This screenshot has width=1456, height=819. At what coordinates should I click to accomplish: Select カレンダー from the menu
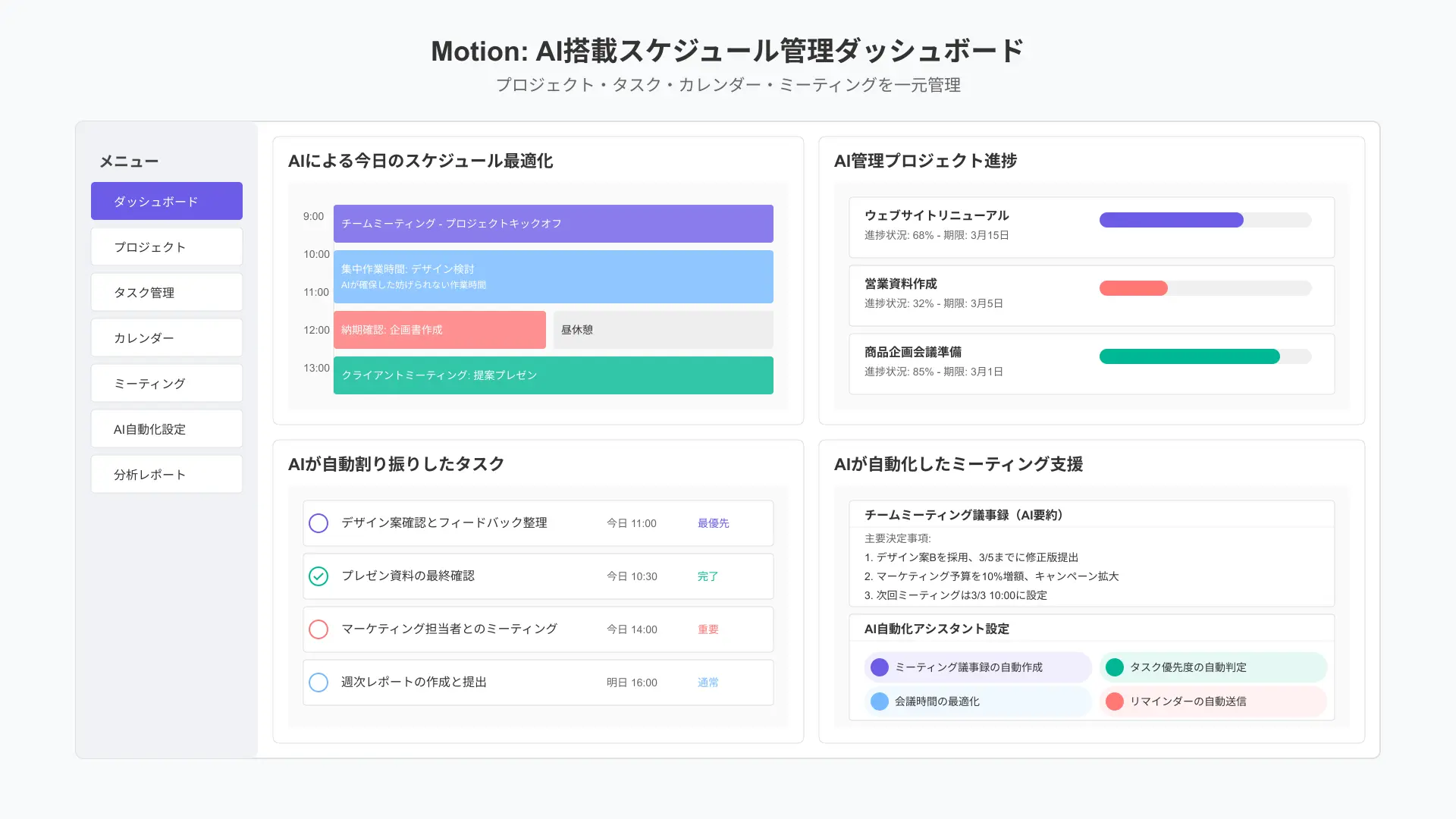167,337
